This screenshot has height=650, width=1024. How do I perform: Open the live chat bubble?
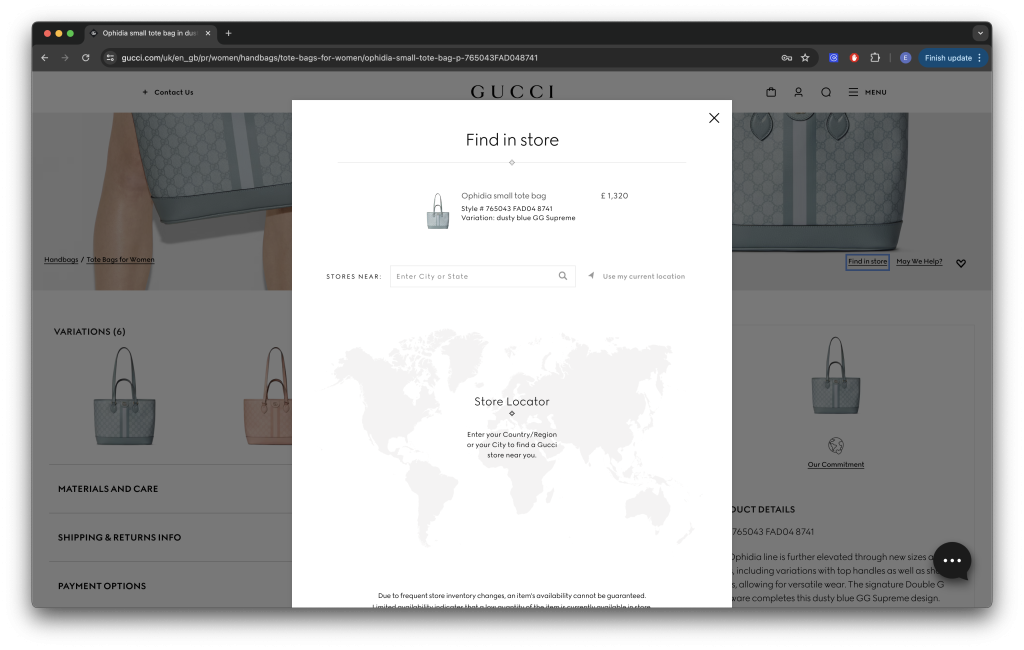952,561
